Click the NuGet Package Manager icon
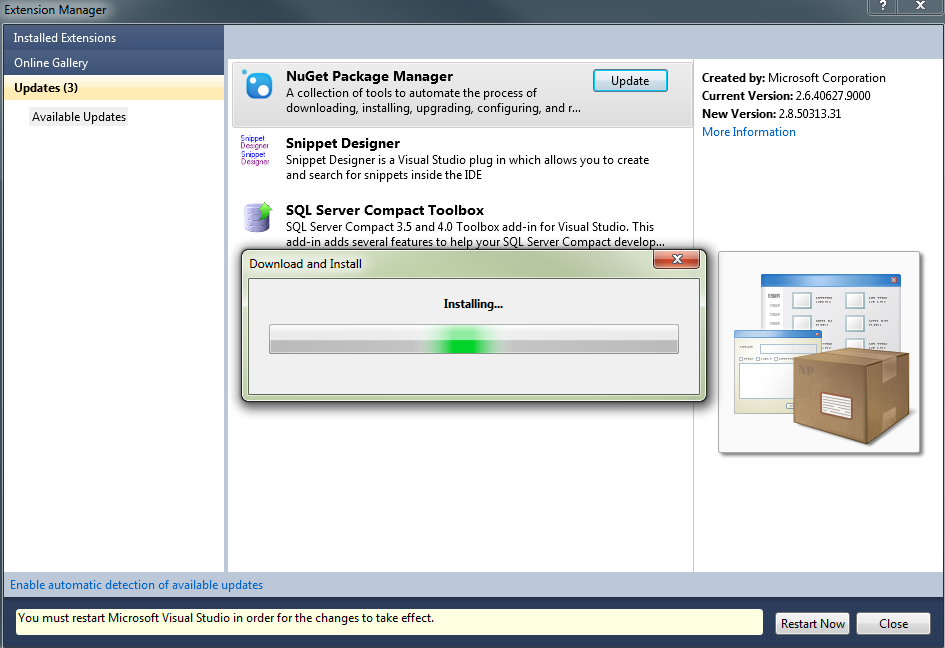The height and width of the screenshot is (648, 945). pyautogui.click(x=259, y=84)
